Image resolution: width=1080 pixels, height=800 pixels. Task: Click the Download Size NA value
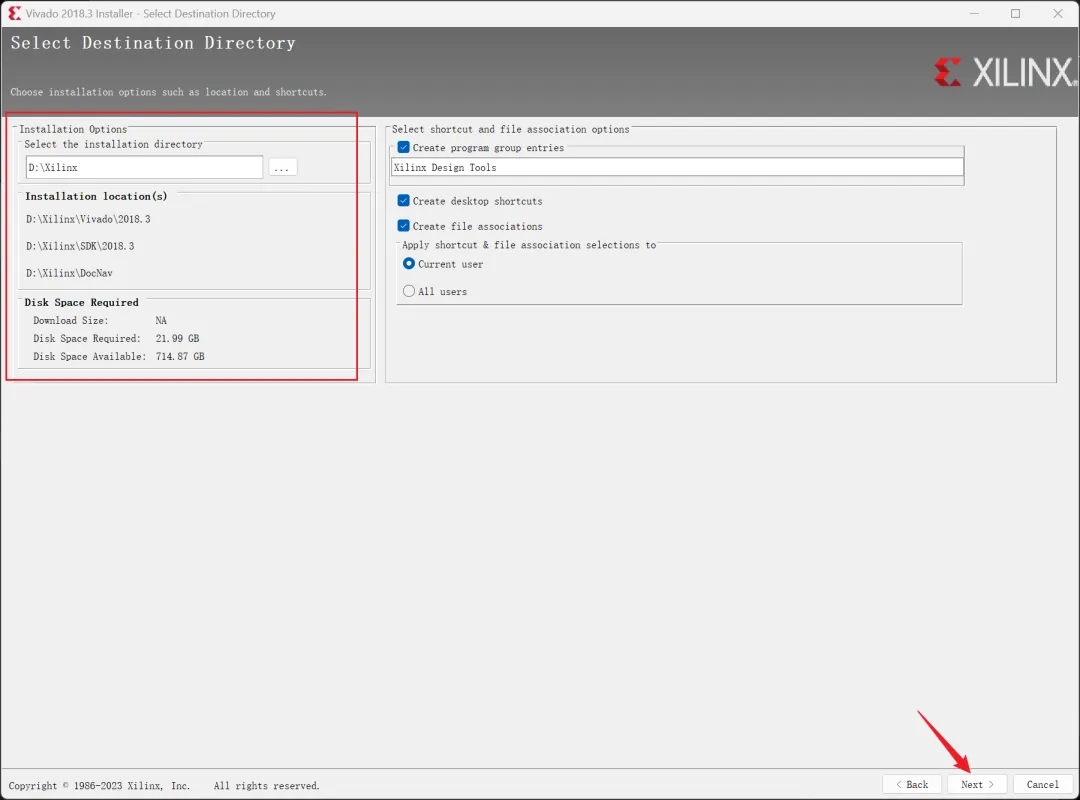(x=161, y=320)
